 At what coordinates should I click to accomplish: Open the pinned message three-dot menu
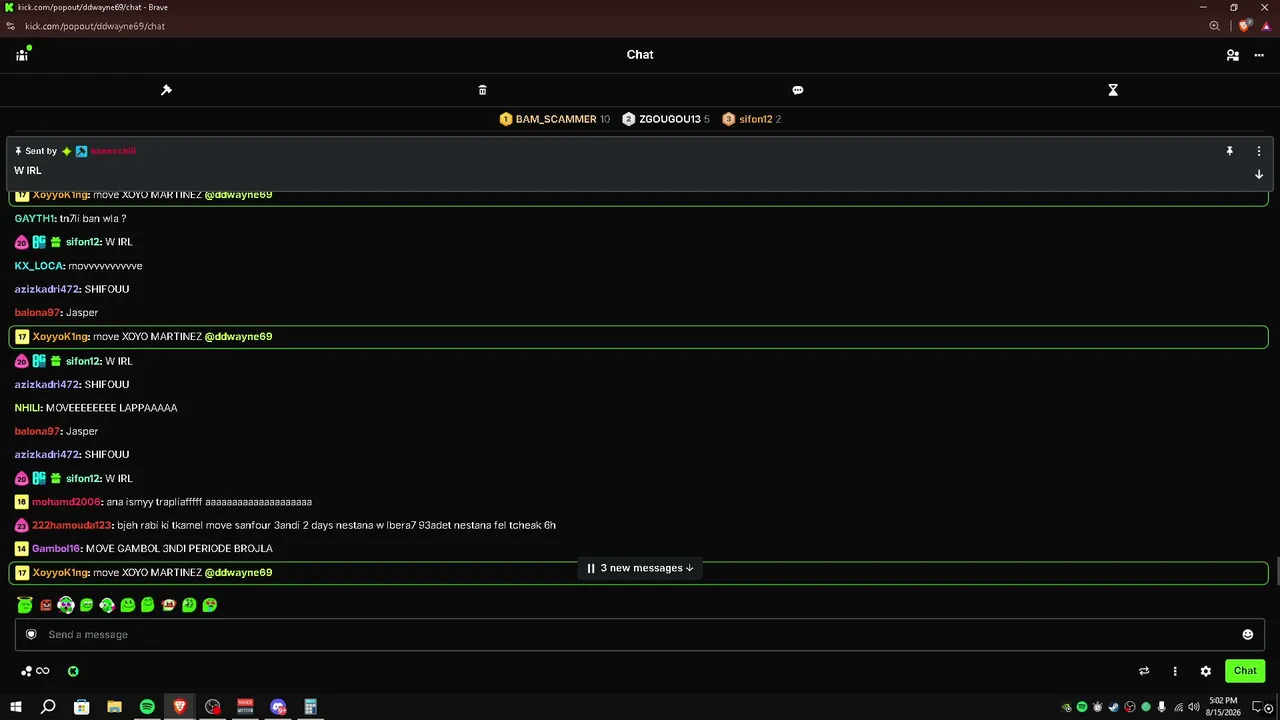pyautogui.click(x=1259, y=151)
